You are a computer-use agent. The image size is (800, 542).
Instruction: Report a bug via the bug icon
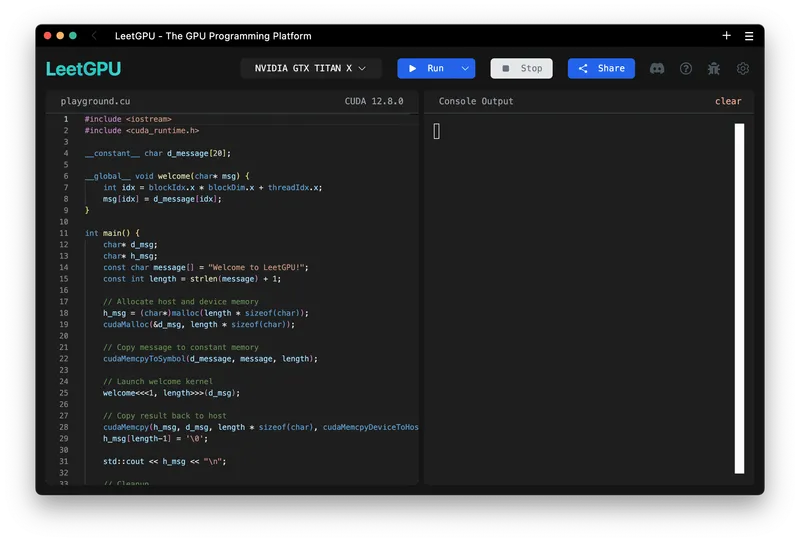tap(714, 68)
